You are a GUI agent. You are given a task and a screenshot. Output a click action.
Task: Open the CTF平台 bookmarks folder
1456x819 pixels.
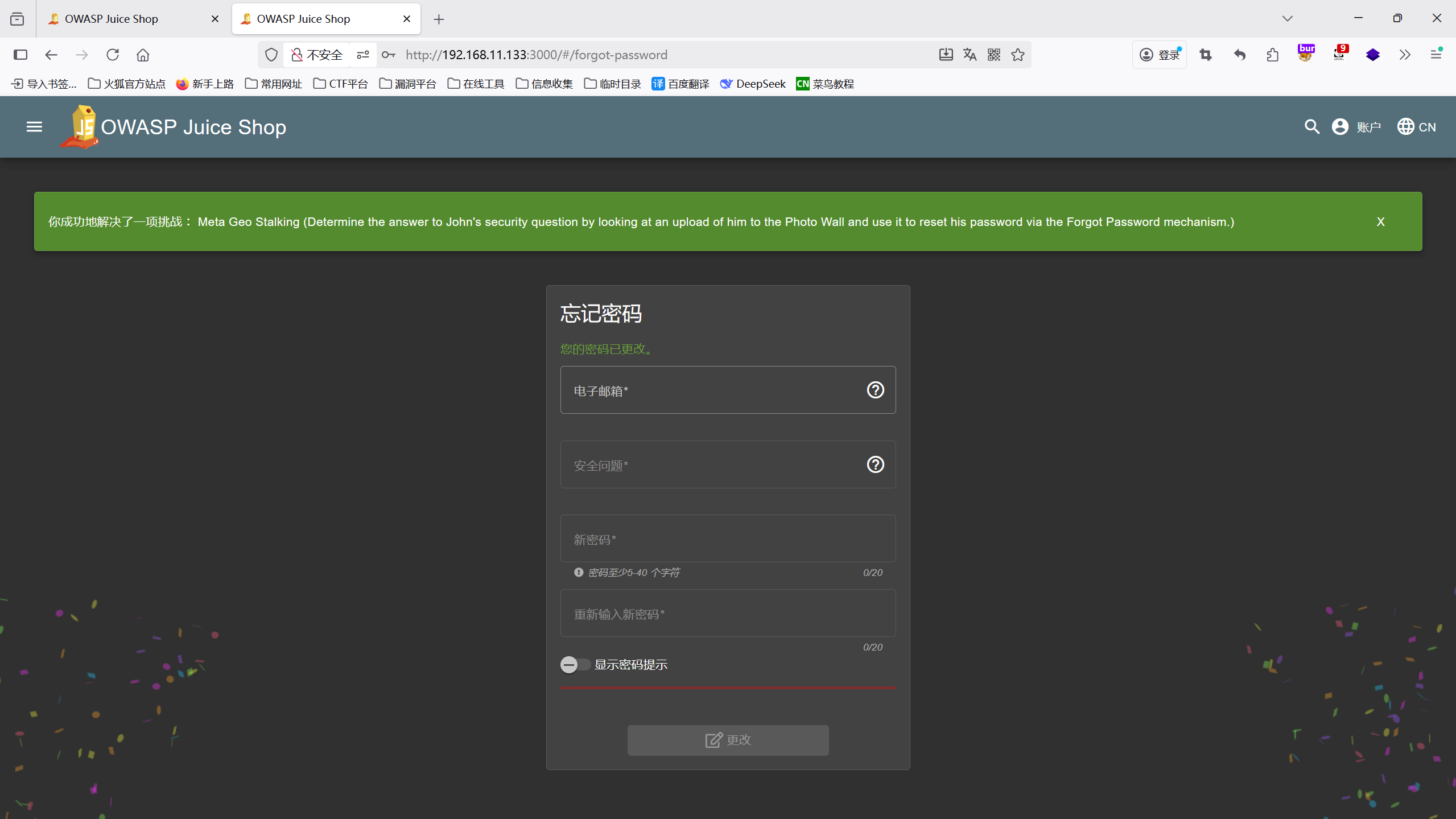[x=341, y=84]
